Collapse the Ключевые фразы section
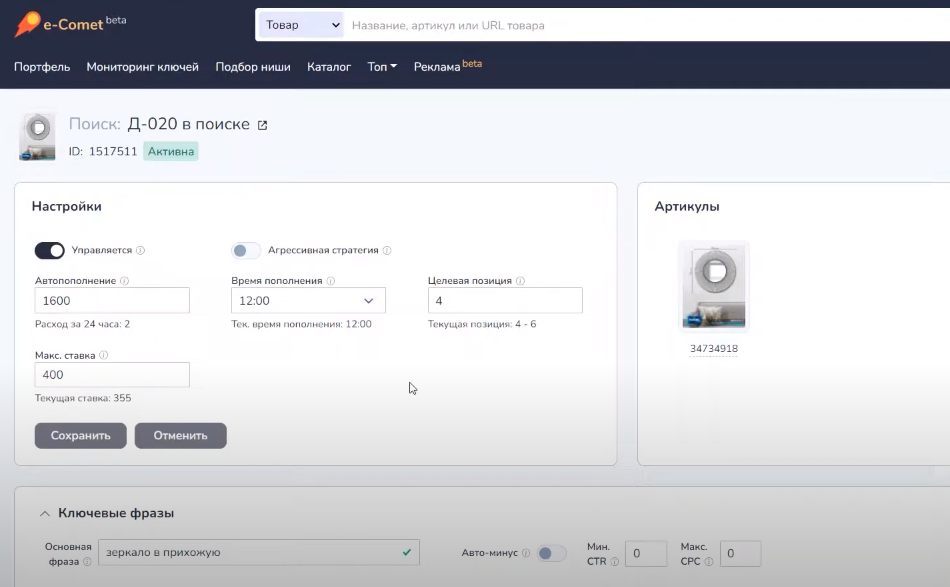950x587 pixels. (x=44, y=513)
